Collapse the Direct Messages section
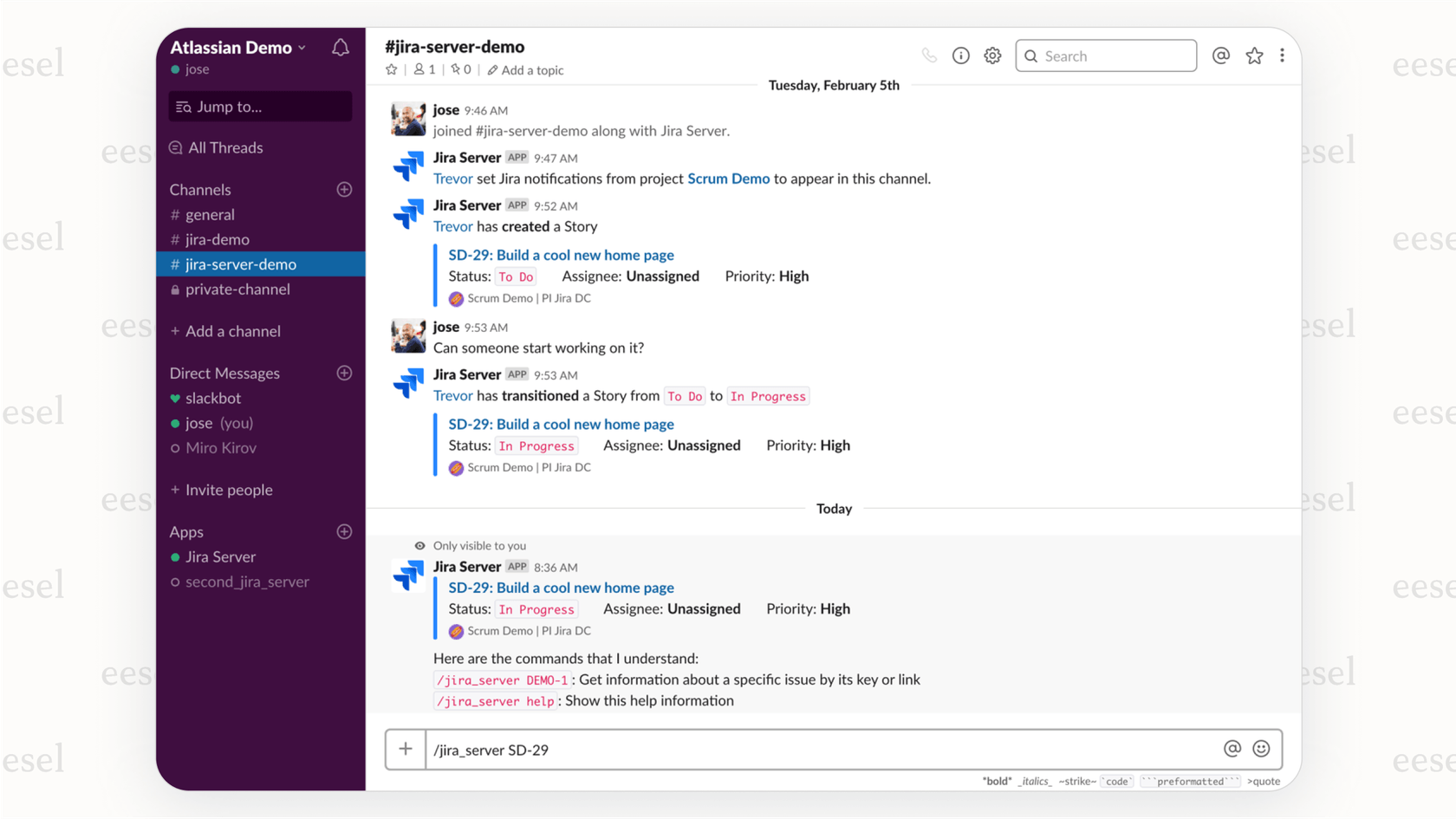1456x819 pixels. (x=224, y=373)
